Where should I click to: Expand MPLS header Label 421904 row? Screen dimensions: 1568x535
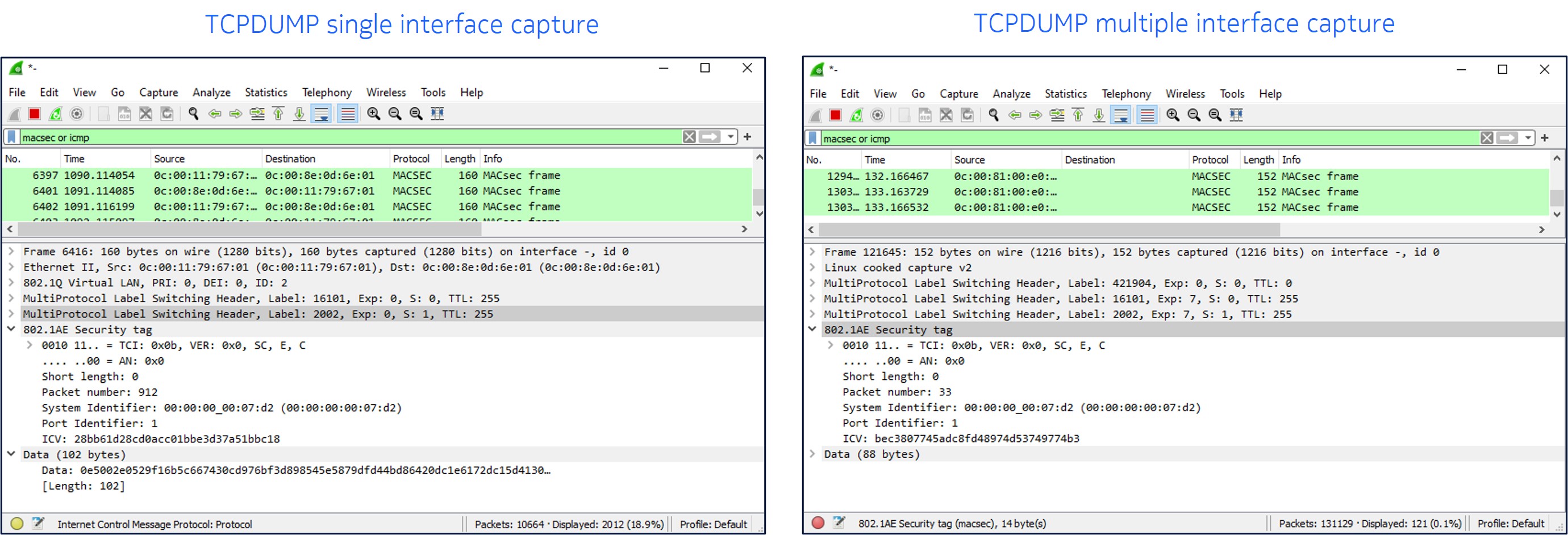coord(812,282)
